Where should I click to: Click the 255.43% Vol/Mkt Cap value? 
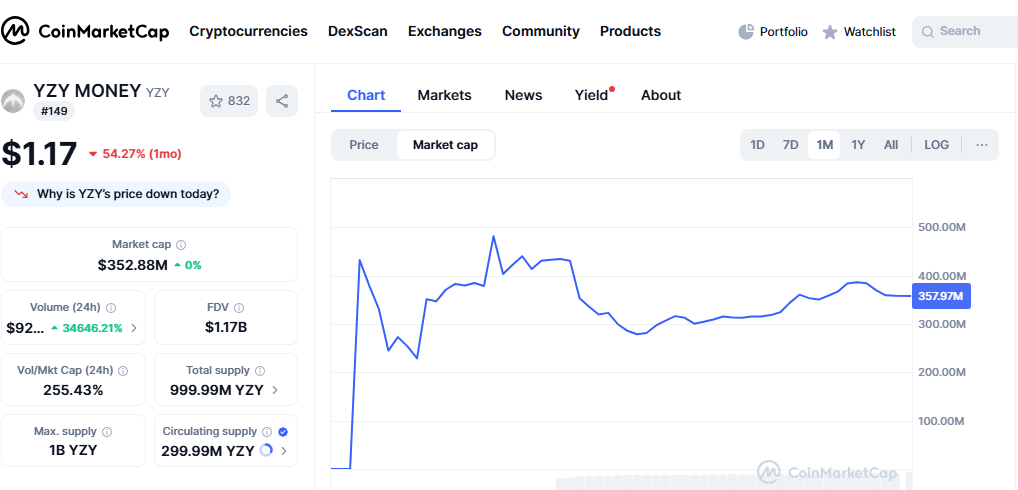(x=73, y=390)
